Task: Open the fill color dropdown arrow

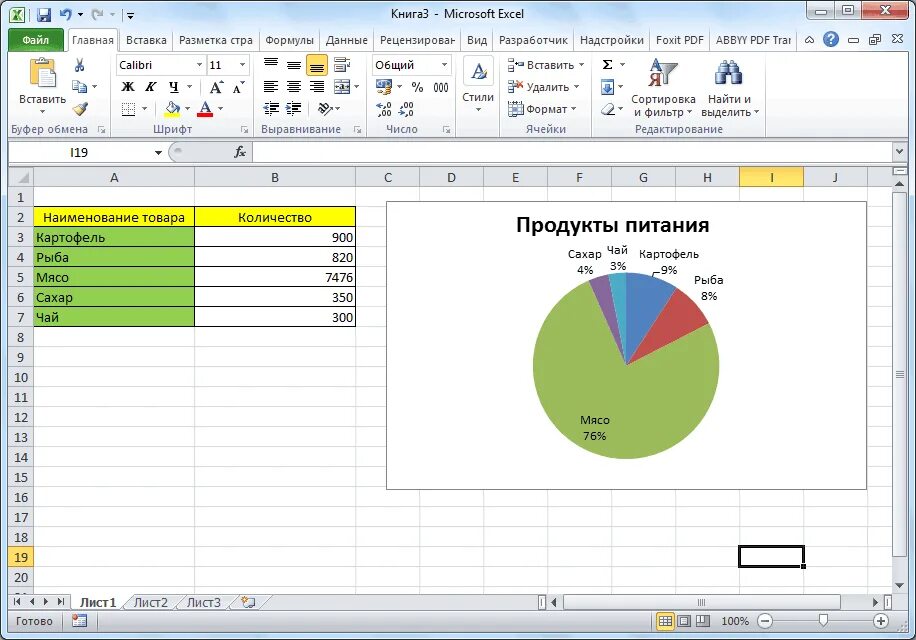Action: tap(188, 109)
